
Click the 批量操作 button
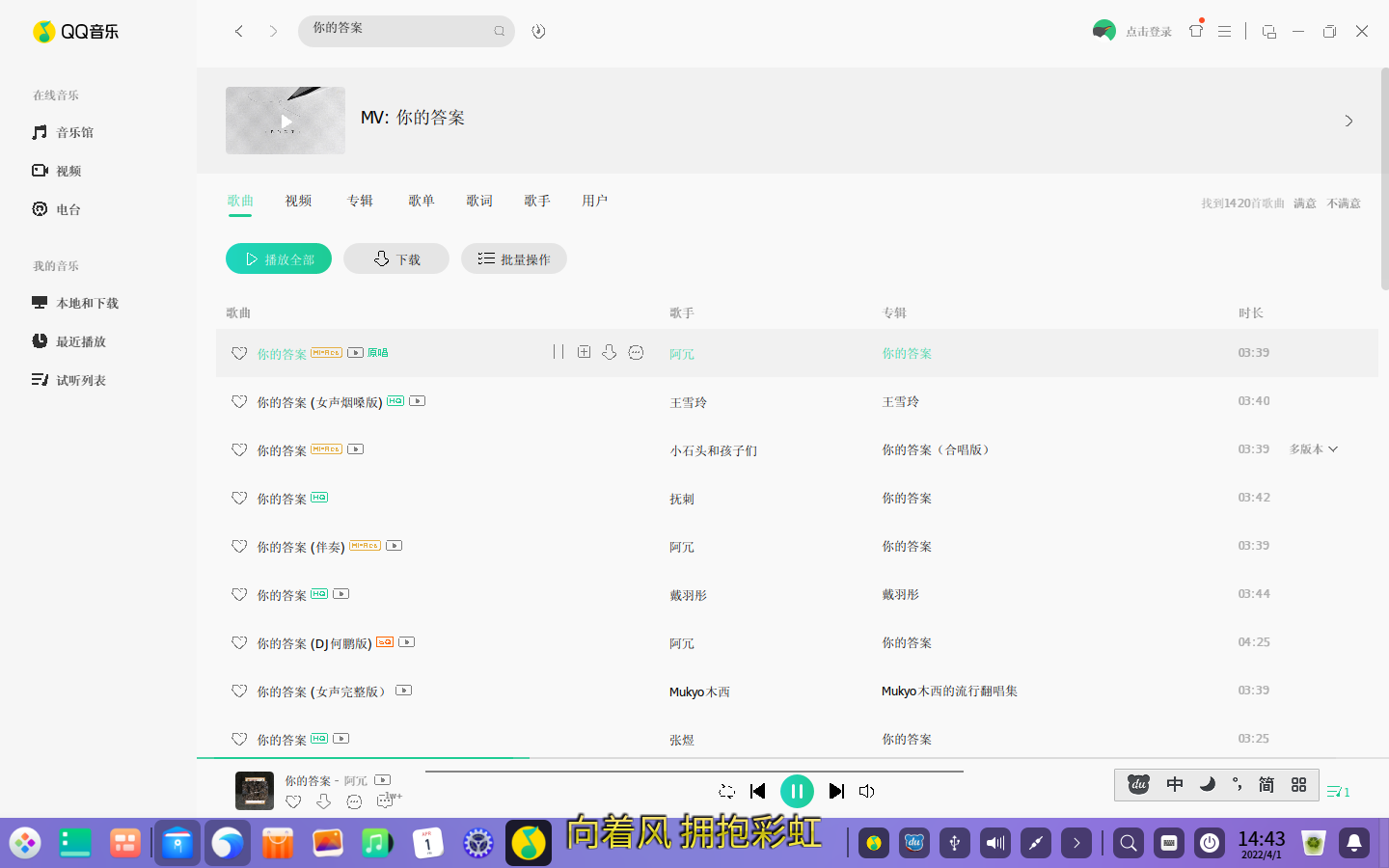click(513, 258)
